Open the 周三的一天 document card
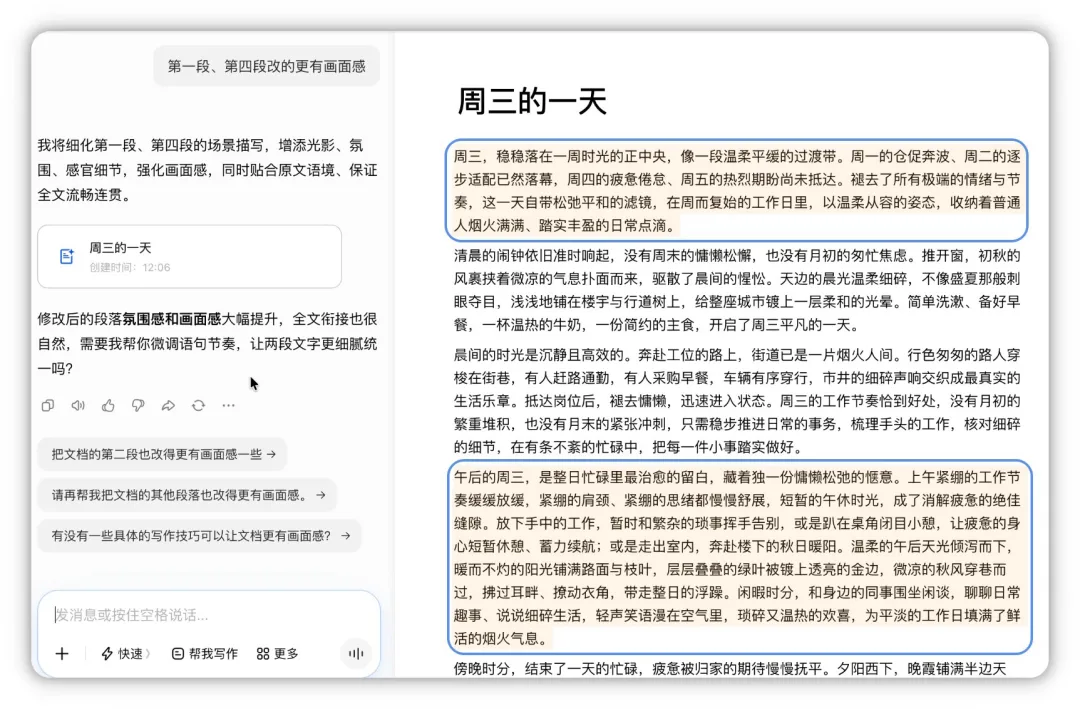The width and height of the screenshot is (1080, 709). pos(189,256)
